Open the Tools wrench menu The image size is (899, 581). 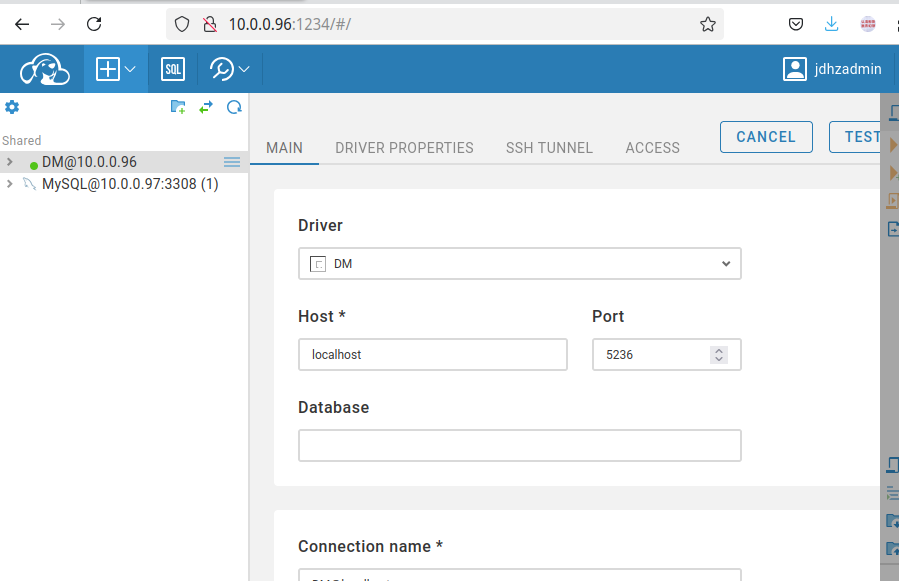(x=229, y=69)
